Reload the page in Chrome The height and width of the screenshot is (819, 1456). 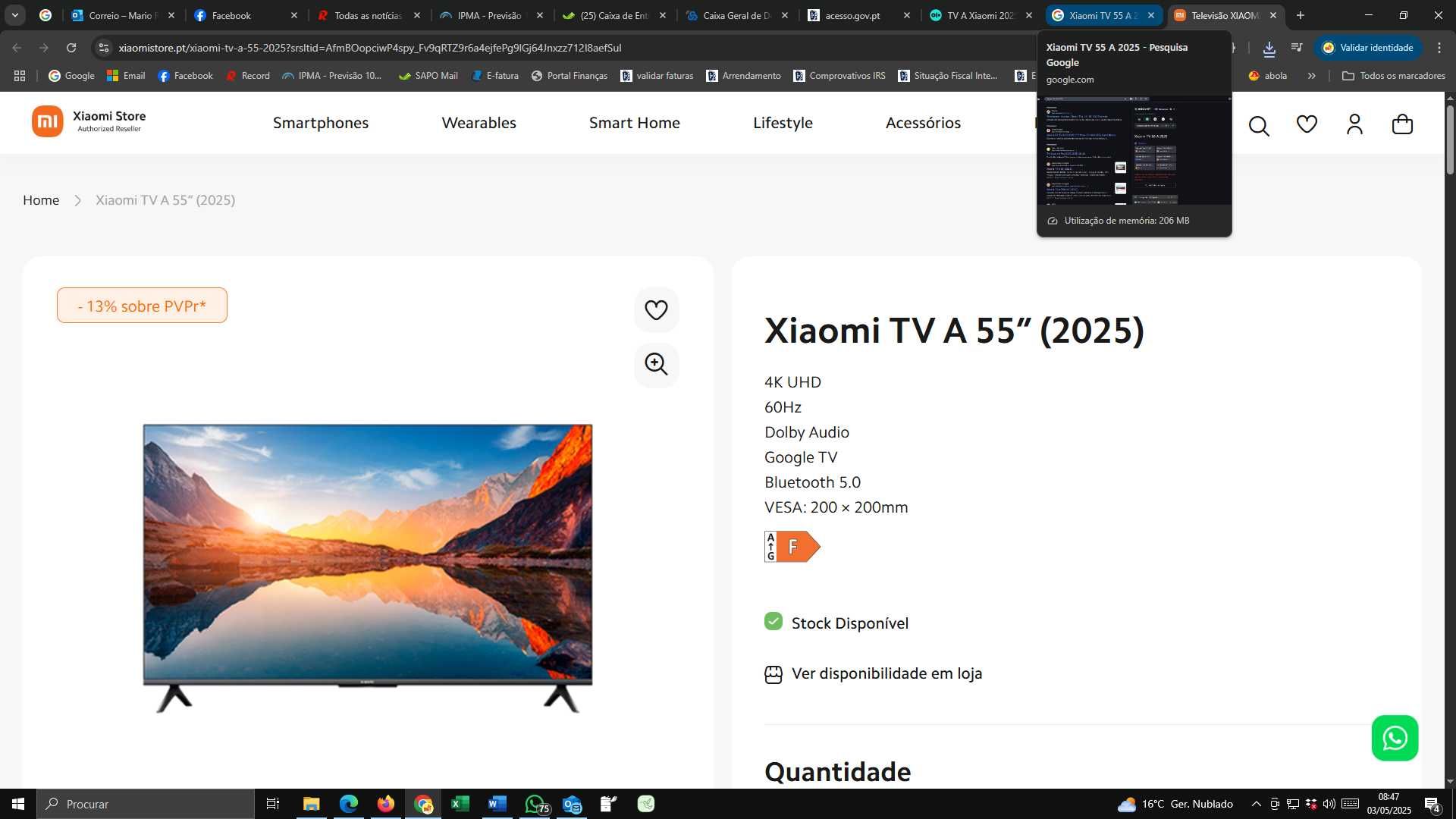click(x=71, y=48)
